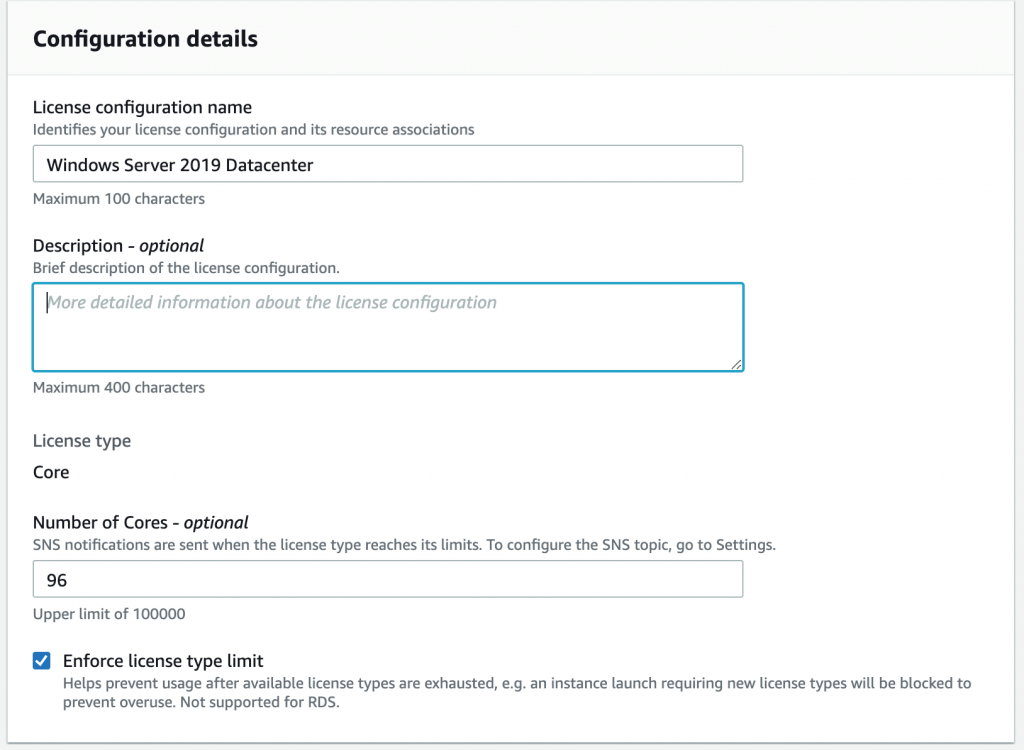Click the value 96 in the cores field
The height and width of the screenshot is (750, 1024).
(51, 578)
